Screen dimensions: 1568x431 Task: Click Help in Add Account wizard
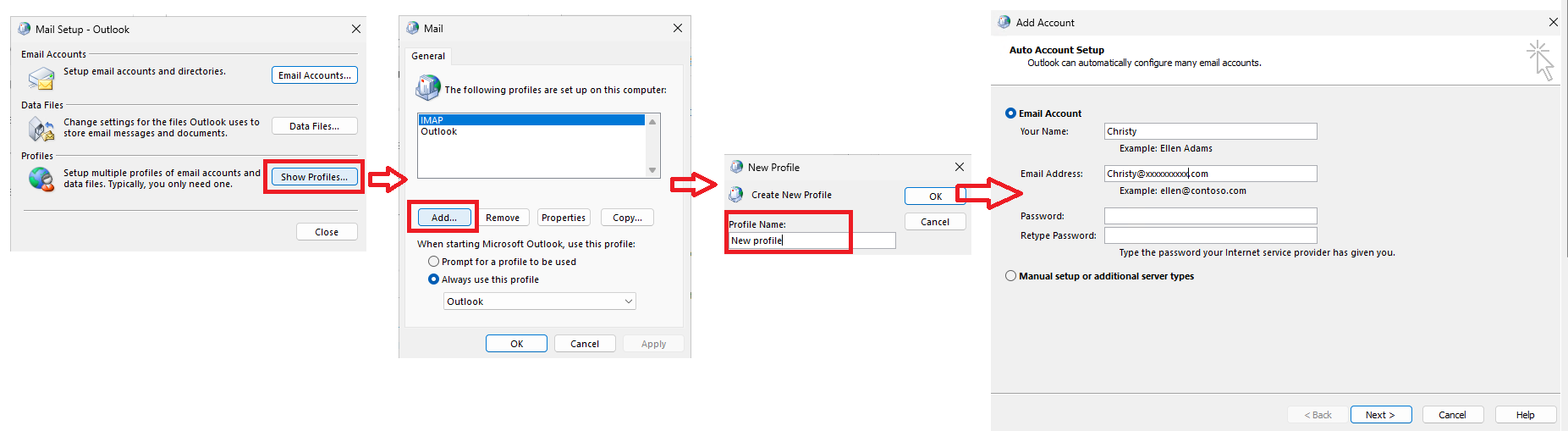coord(1525,415)
